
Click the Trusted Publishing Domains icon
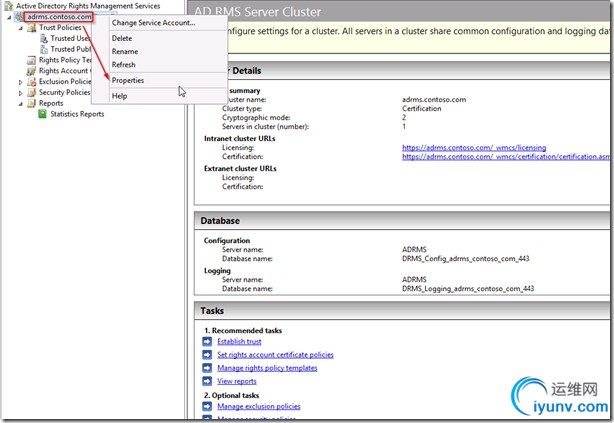44,49
